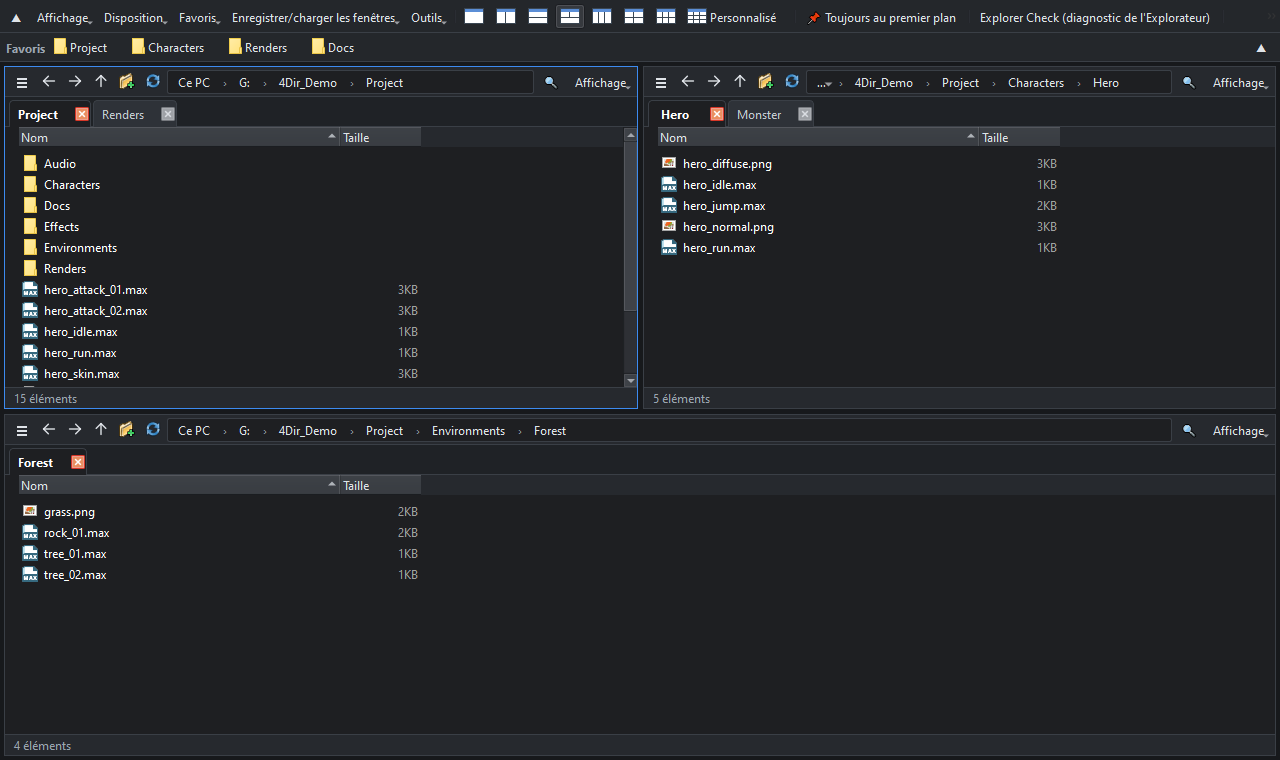
Task: Choose the two stacked panes layout
Action: [538, 17]
